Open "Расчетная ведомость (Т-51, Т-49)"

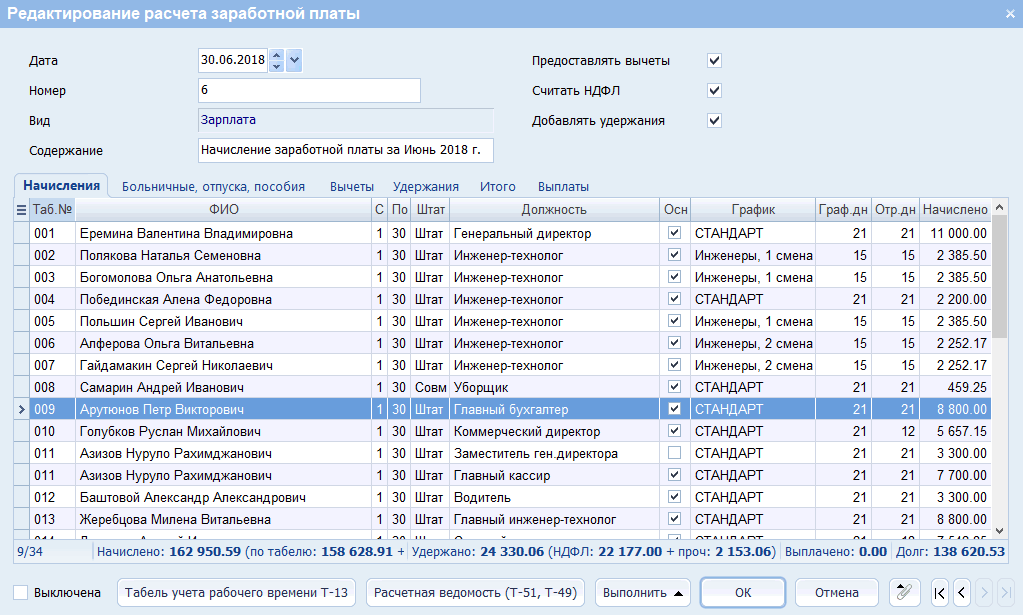coord(475,592)
